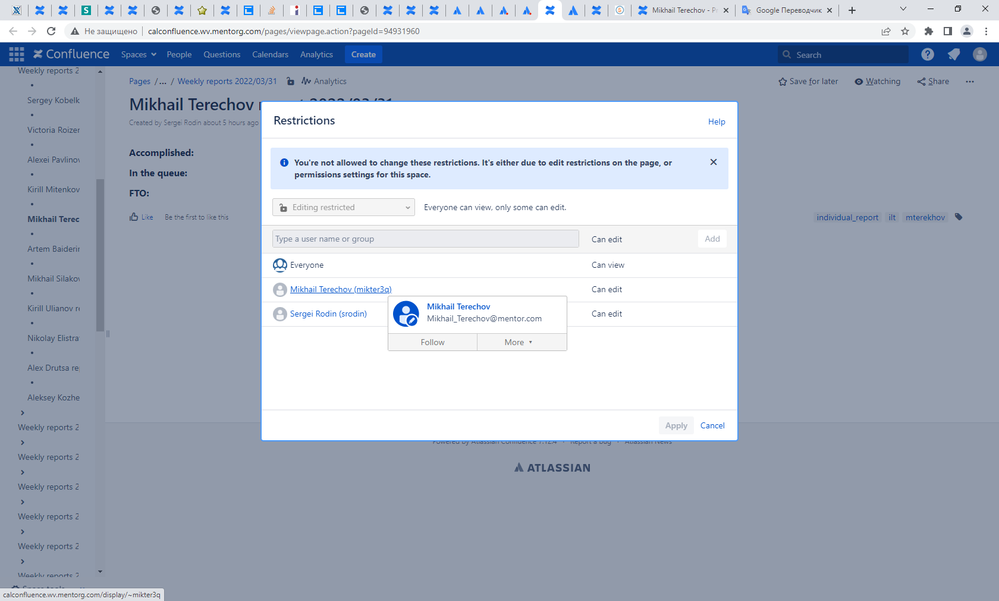The width and height of the screenshot is (999, 601).
Task: Open Nikolay Elistra page in sidebar
Action: (x=54, y=338)
